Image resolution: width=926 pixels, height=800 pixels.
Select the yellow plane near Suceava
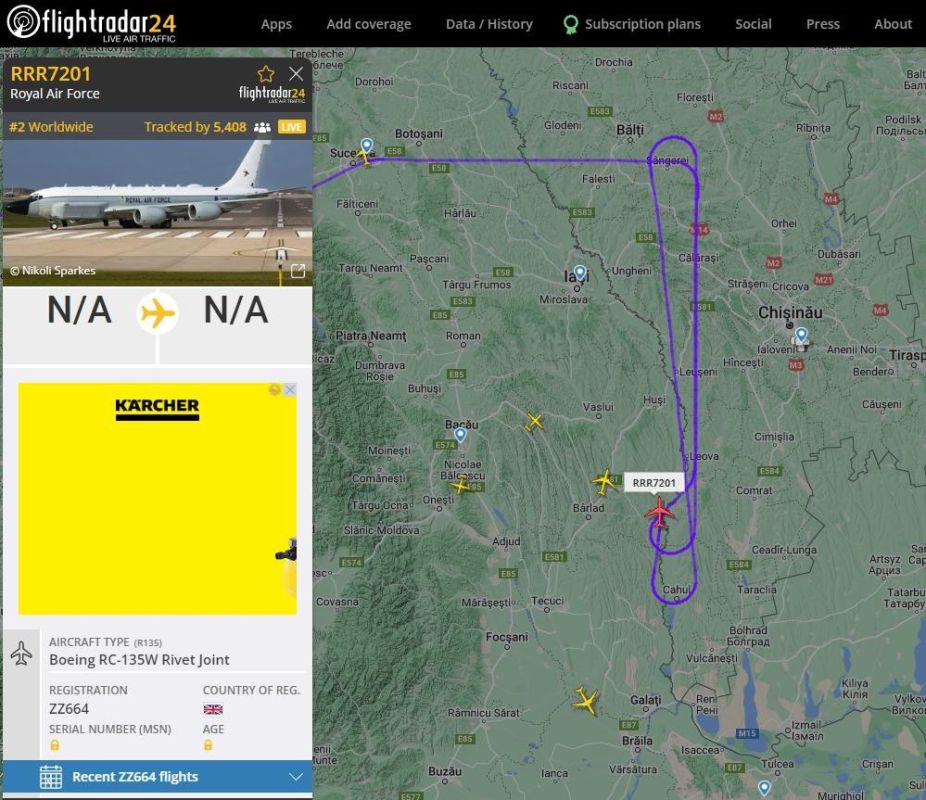tap(365, 156)
